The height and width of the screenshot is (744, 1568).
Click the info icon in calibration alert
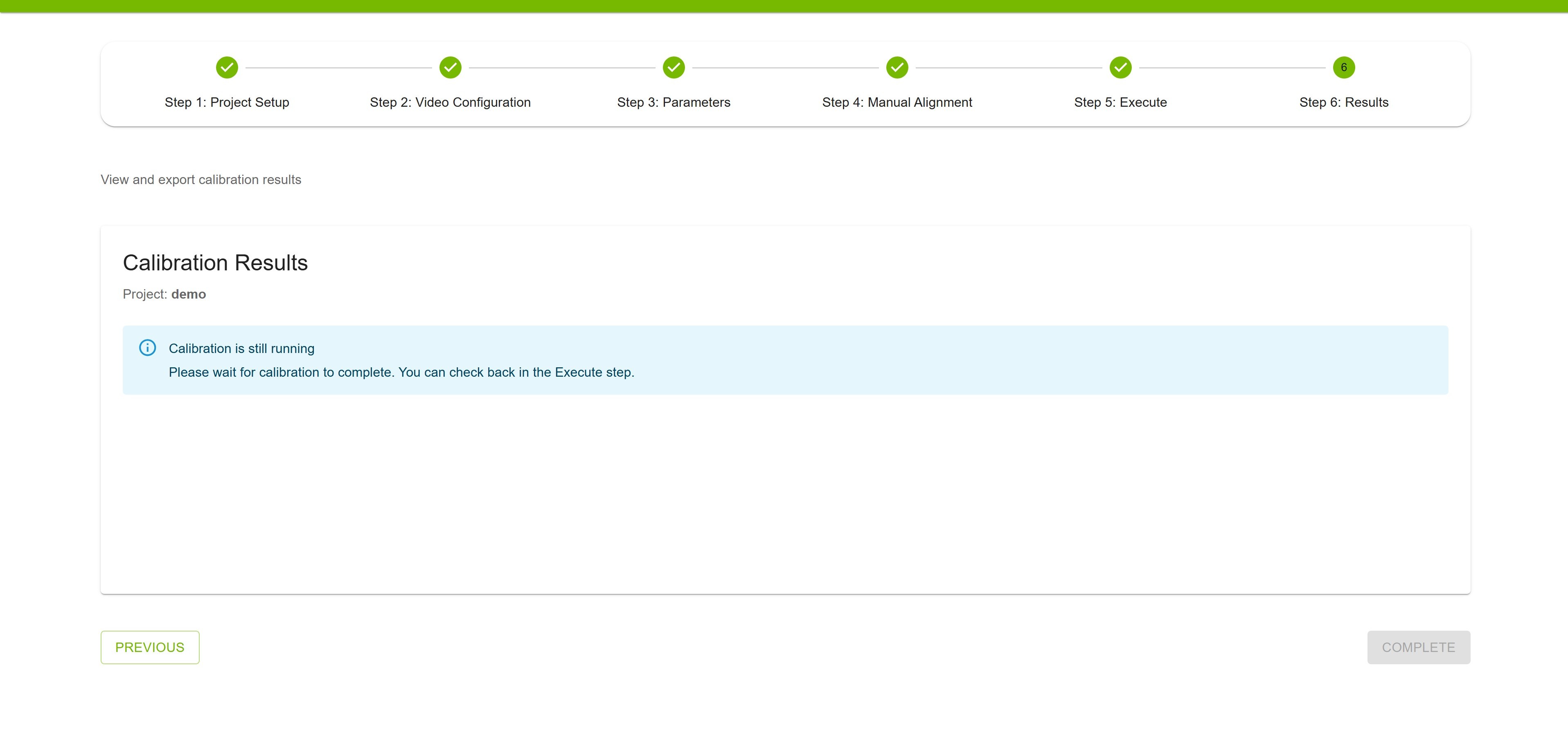(x=147, y=347)
